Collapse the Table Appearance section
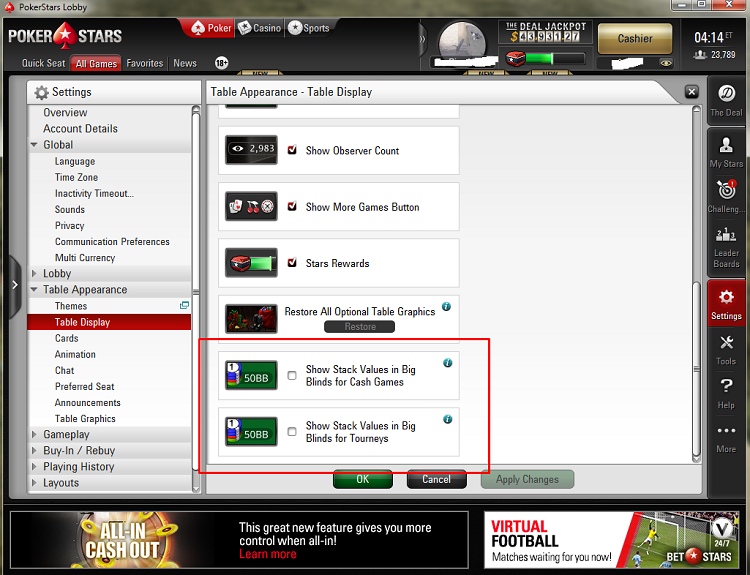Screen dimensions: 750x575 click(x=34, y=289)
